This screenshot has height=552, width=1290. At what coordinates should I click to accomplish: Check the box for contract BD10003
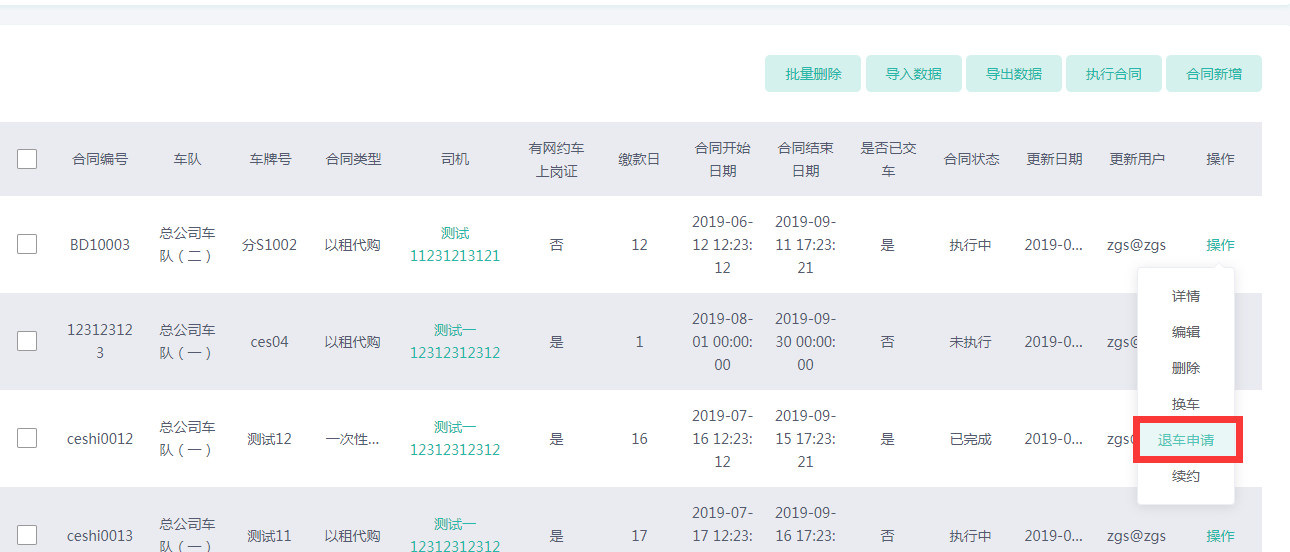pyautogui.click(x=27, y=244)
